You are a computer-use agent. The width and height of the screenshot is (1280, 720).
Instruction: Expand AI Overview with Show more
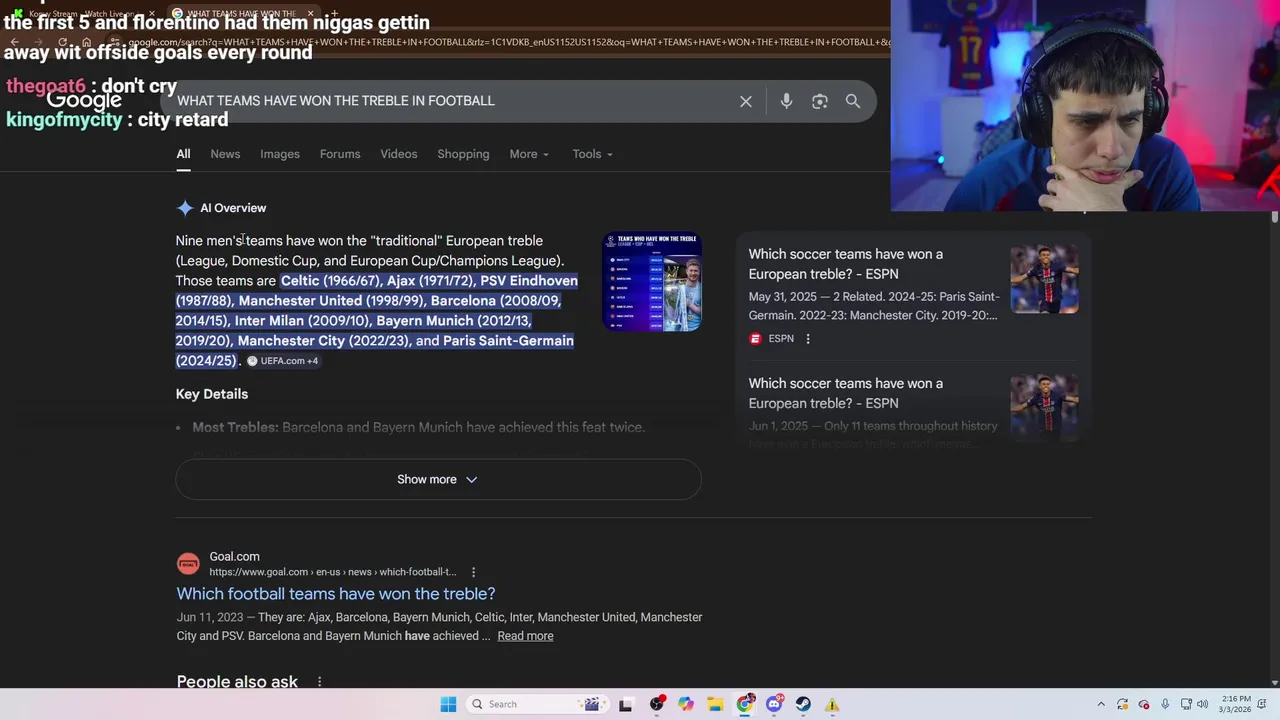(x=438, y=480)
